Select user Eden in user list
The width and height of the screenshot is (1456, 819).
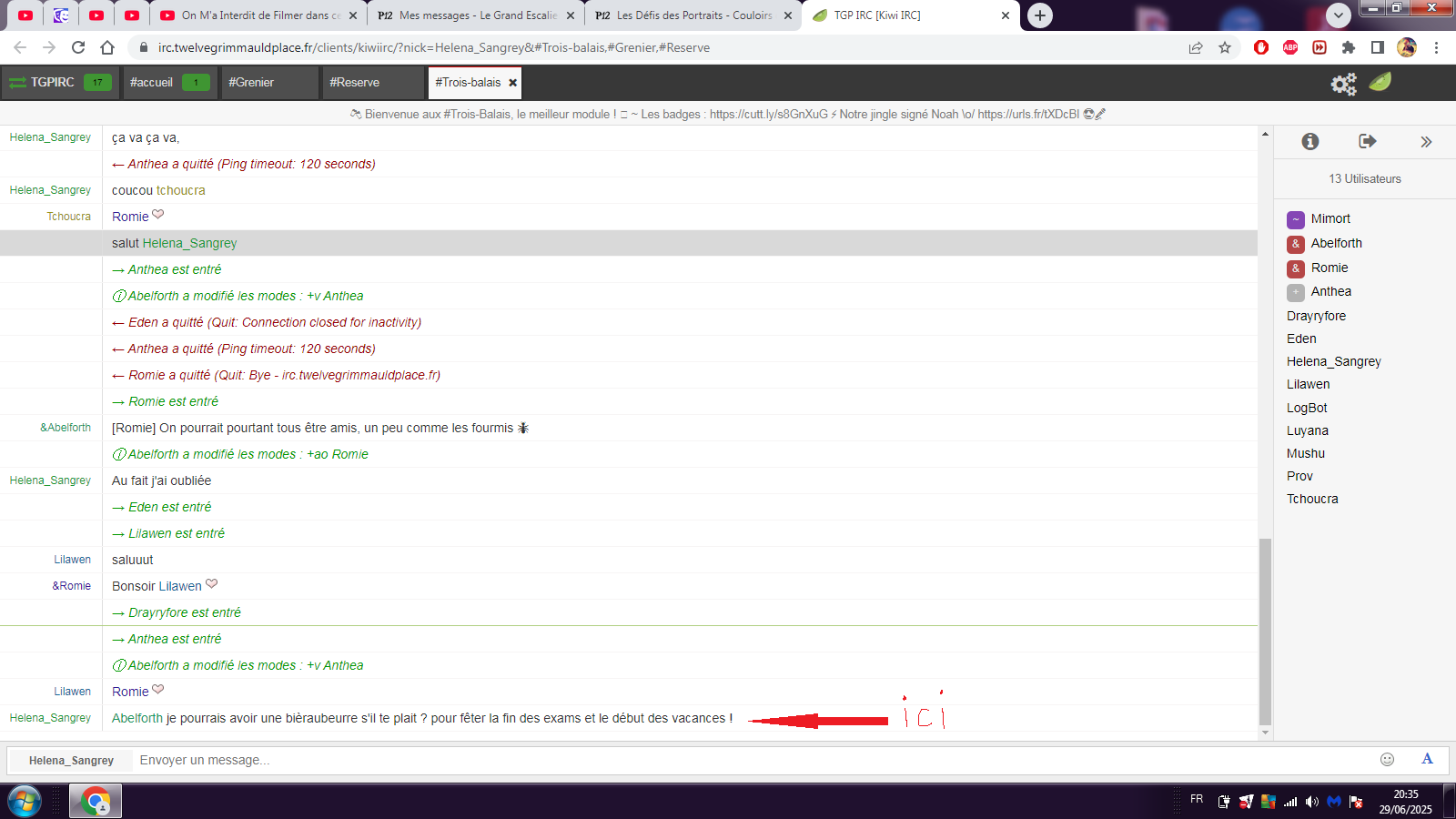[1301, 339]
